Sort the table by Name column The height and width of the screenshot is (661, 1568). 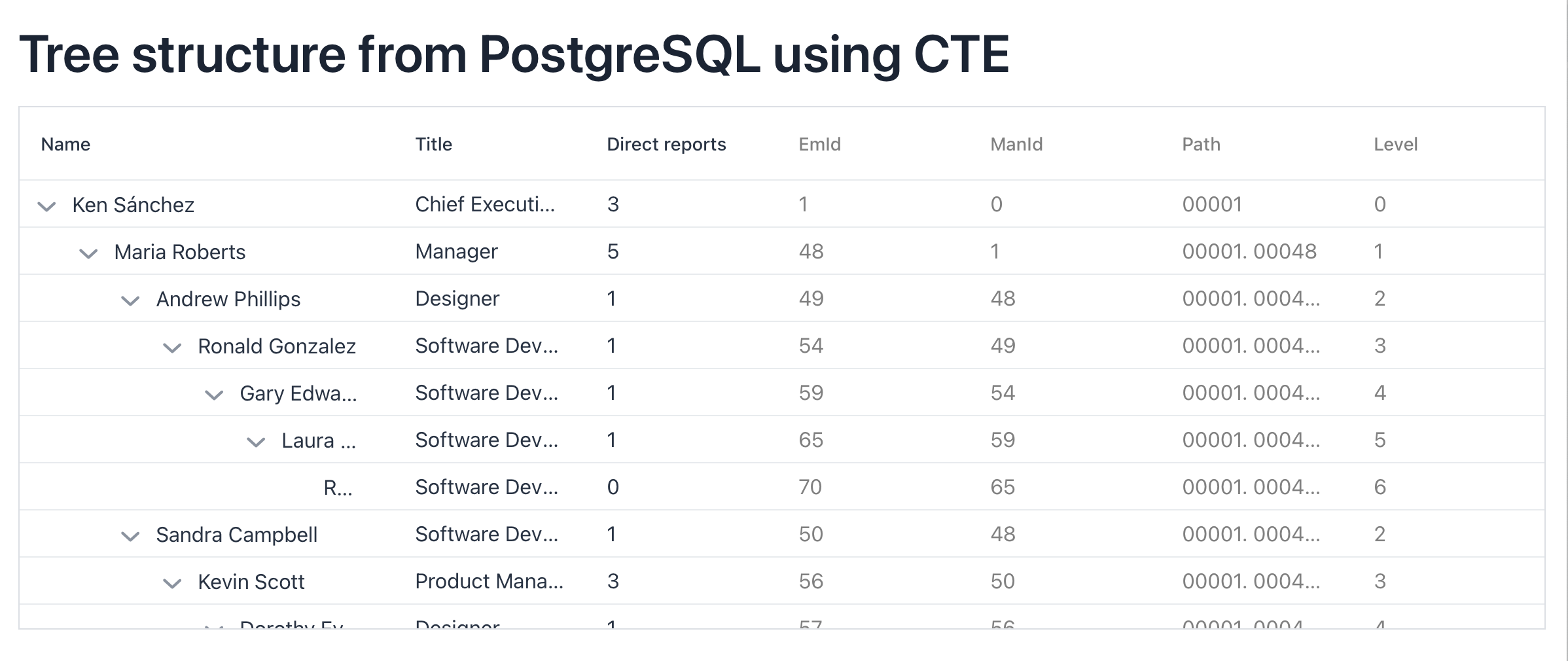[x=65, y=144]
